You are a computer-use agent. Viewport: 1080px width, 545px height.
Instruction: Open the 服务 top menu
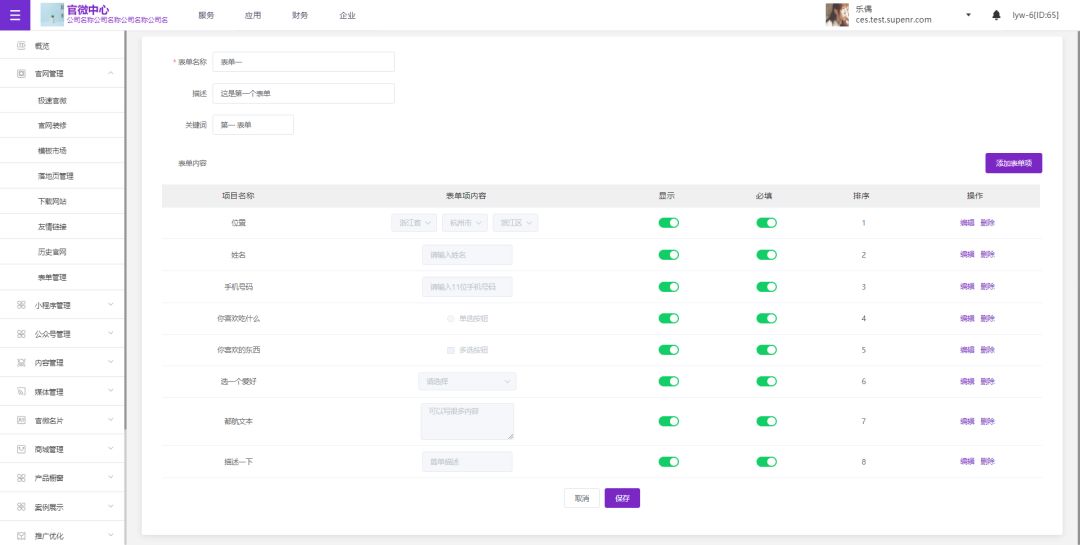[x=206, y=15]
